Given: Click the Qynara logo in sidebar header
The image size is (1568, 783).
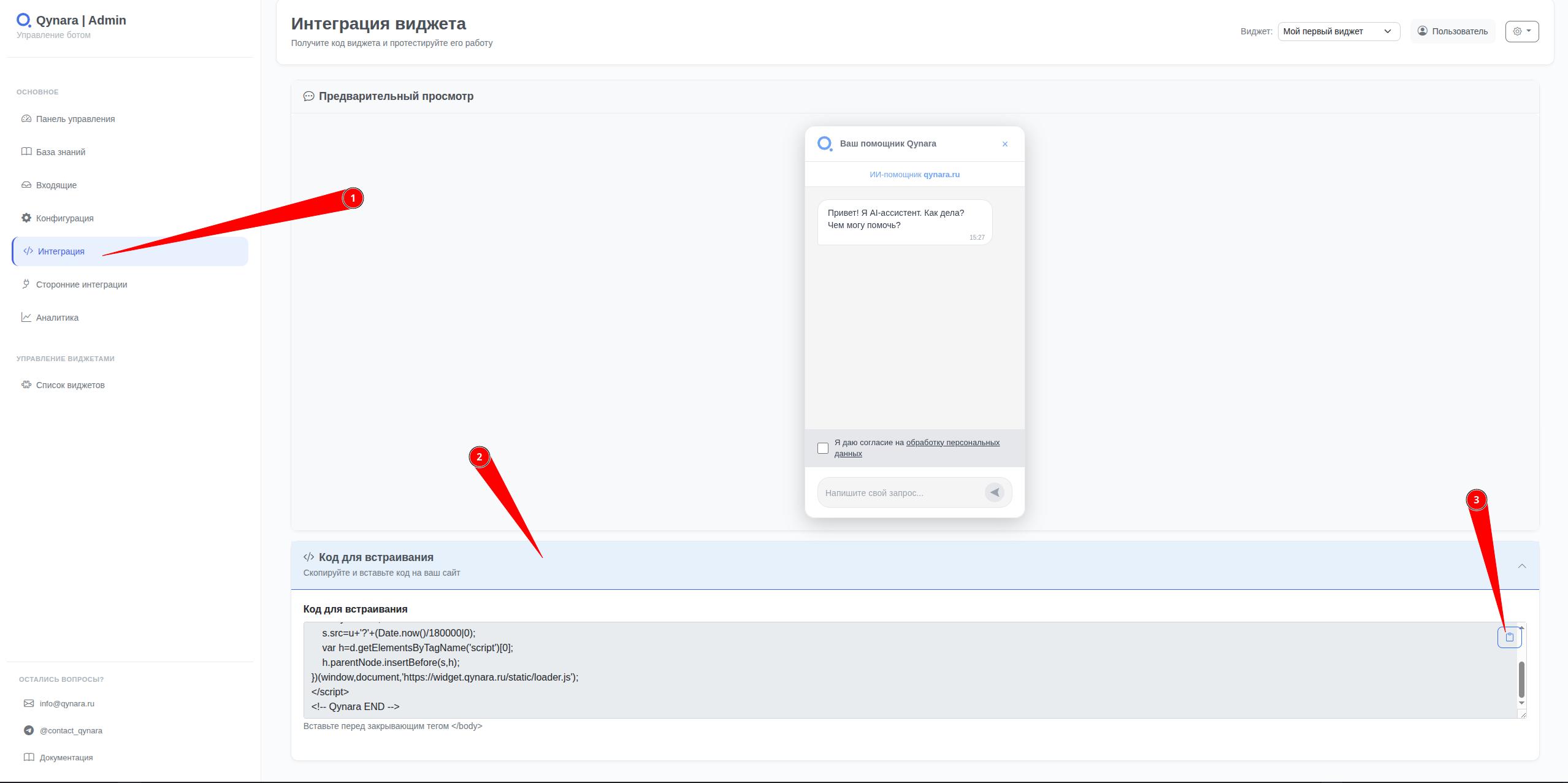Looking at the screenshot, I should point(23,20).
